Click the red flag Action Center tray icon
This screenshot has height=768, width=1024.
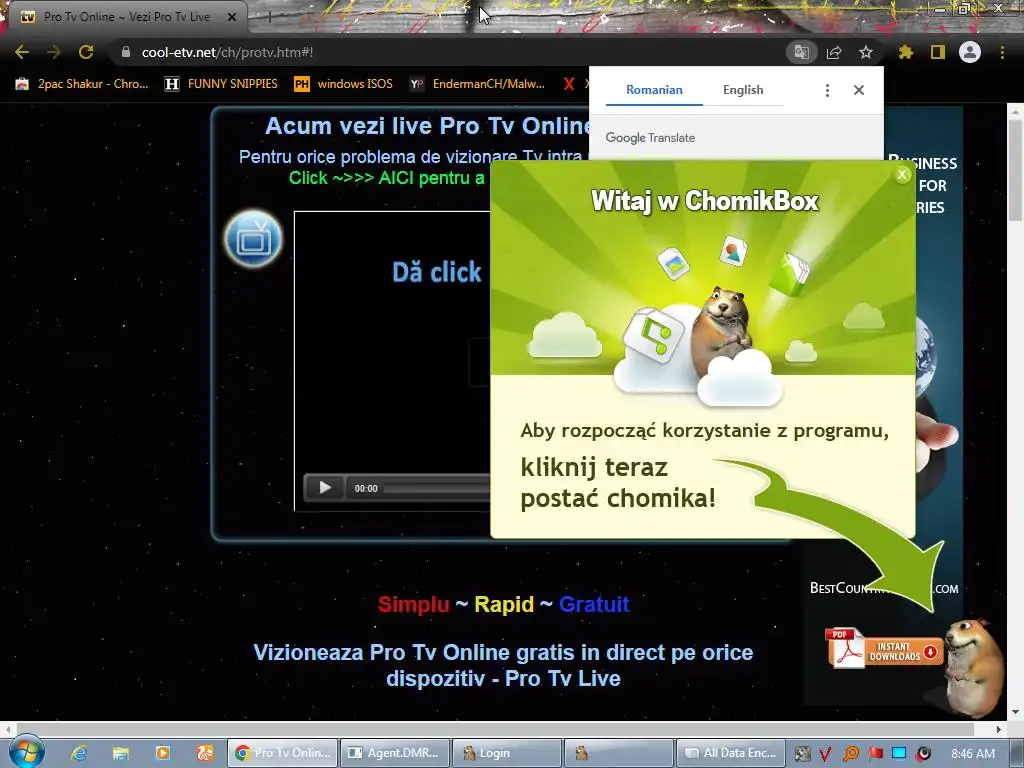point(875,754)
